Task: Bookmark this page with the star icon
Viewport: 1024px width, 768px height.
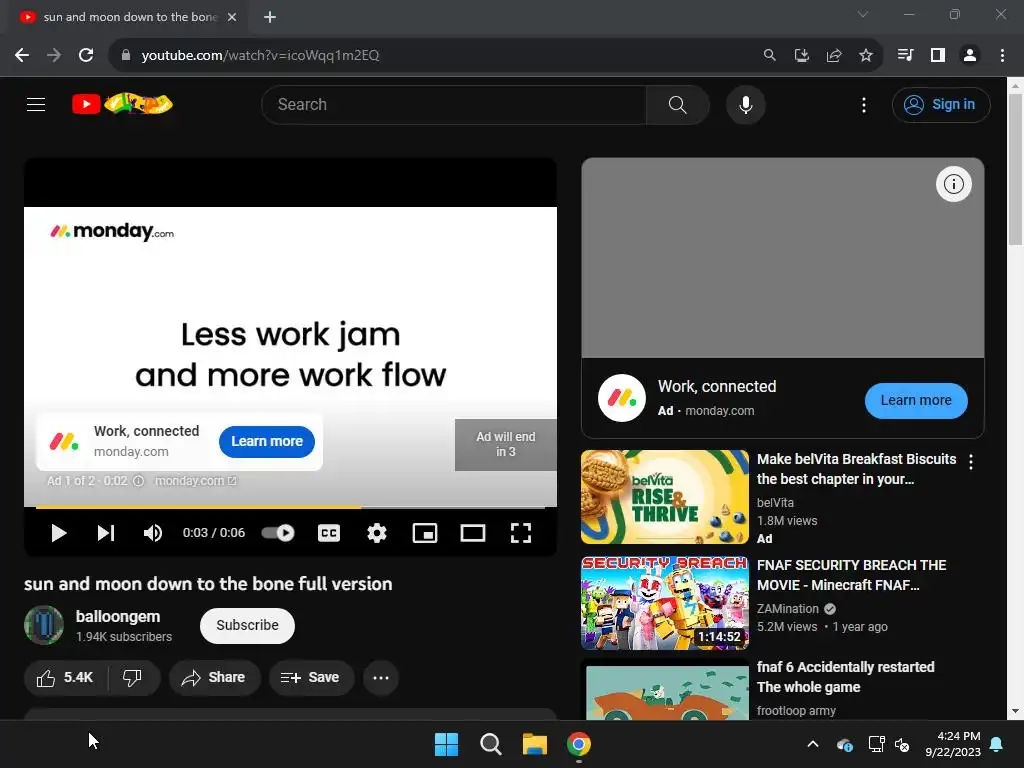Action: (x=866, y=56)
